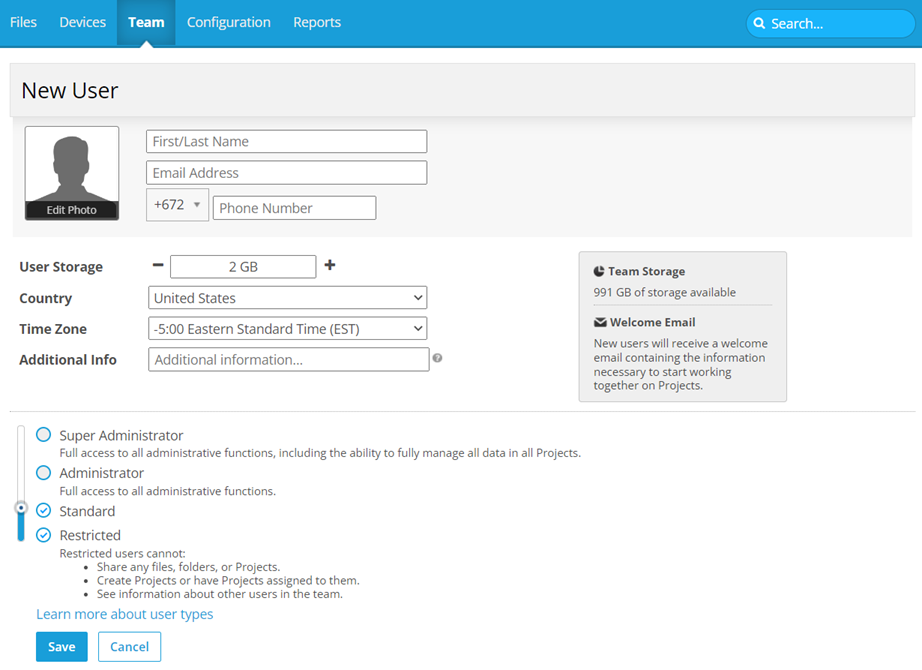Viewport: 922px width, 670px height.
Task: Click the user type permission slider handle
Action: tap(21, 508)
